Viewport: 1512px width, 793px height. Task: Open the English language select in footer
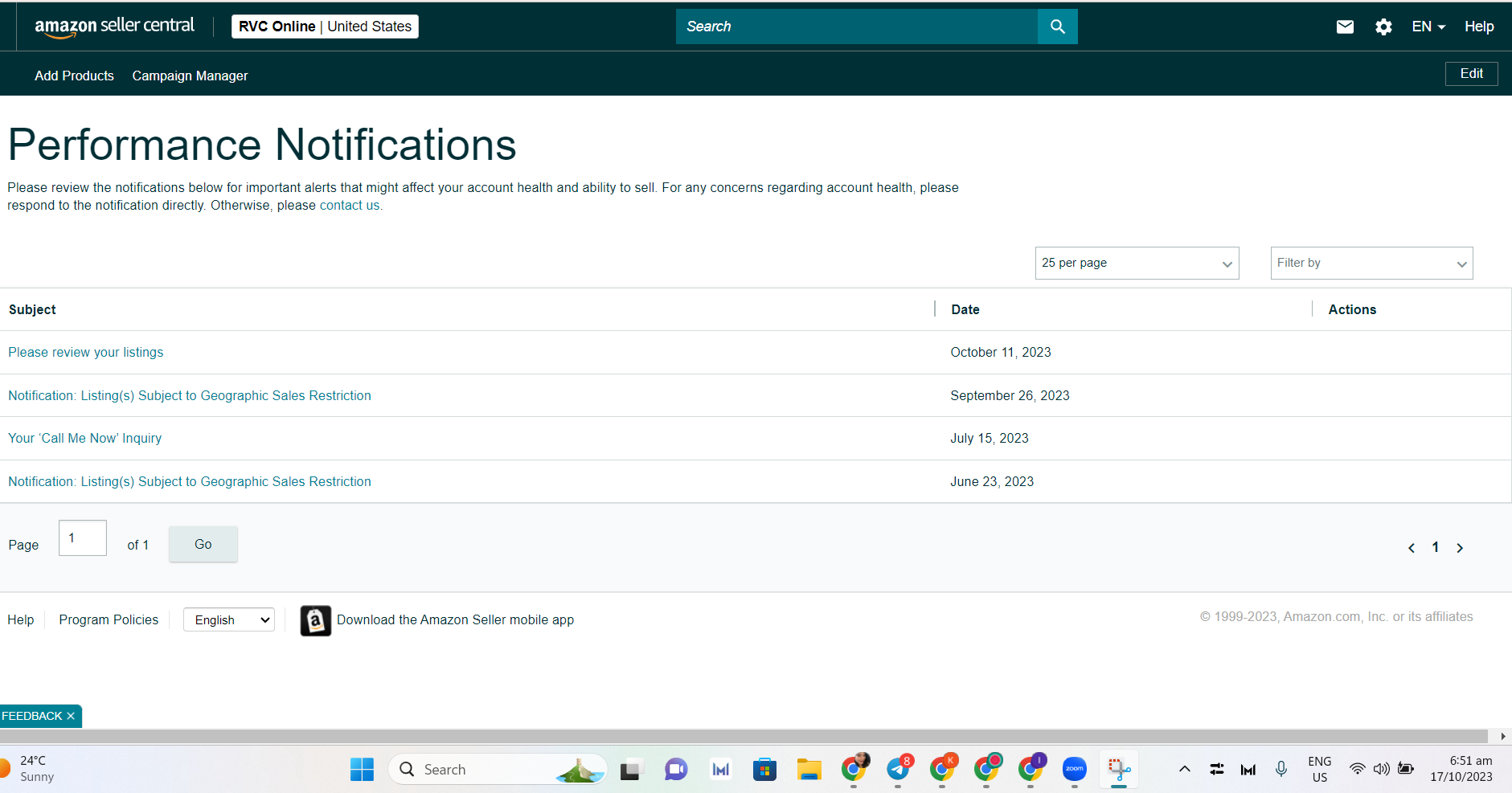(229, 619)
